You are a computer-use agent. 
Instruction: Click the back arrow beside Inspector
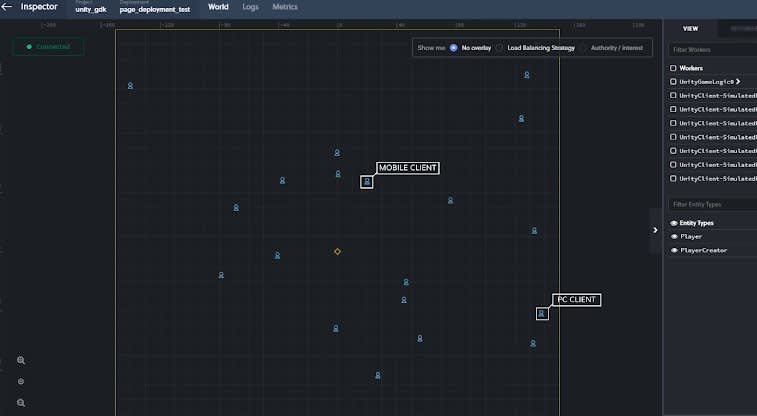click(6, 7)
